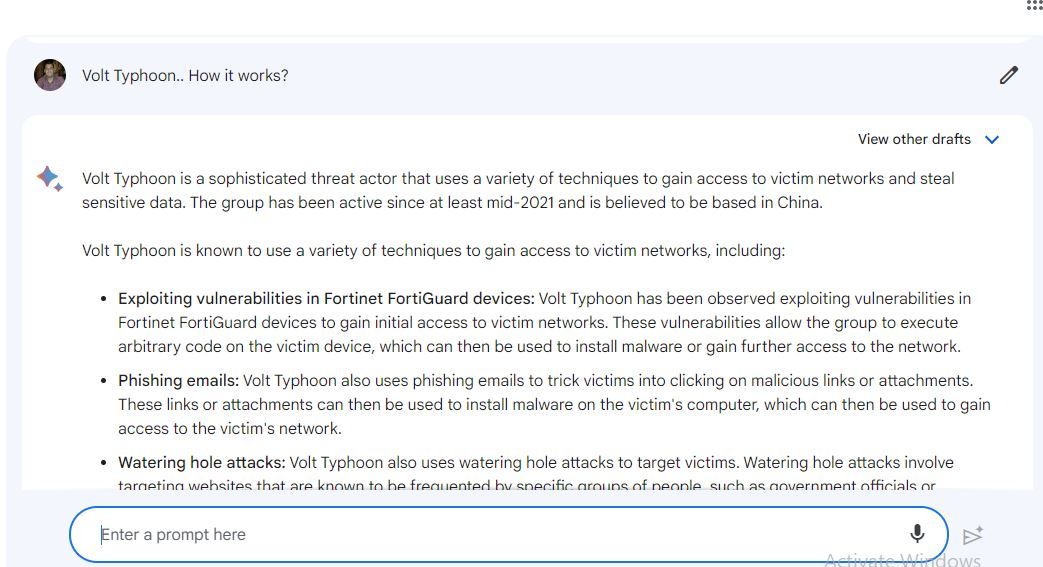The height and width of the screenshot is (567, 1043).
Task: Open the Google apps grid icon
Action: click(1034, 5)
